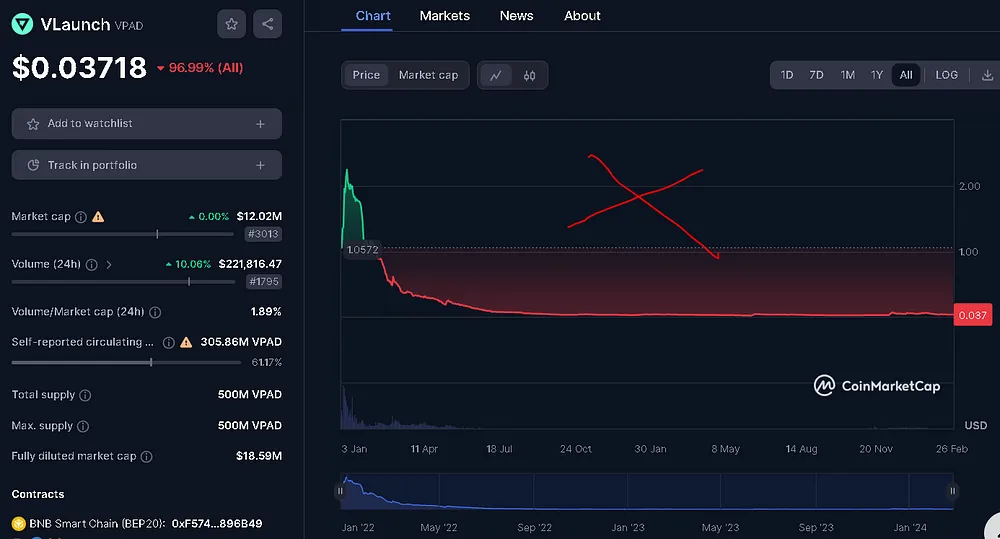
Task: Click the plus on Track in portfolio
Action: point(260,165)
